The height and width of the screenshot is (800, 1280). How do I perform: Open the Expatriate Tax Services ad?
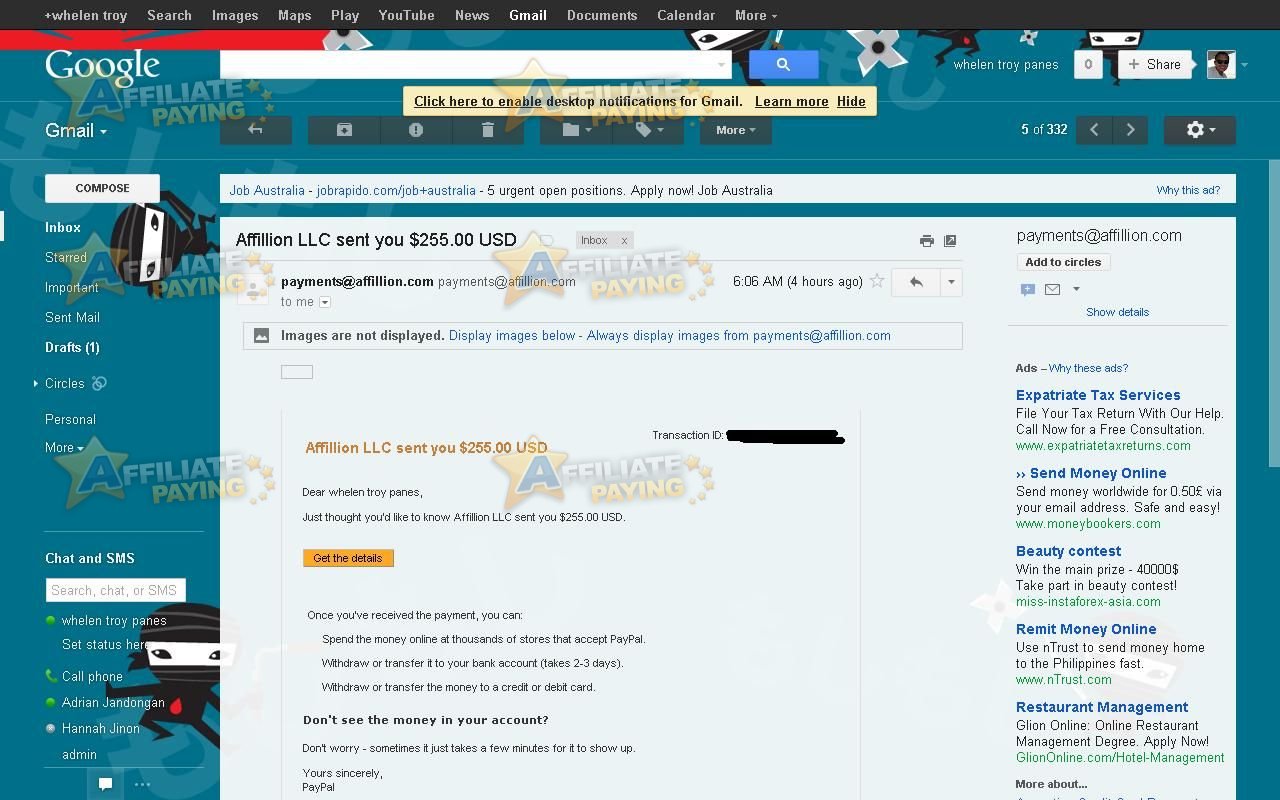pyautogui.click(x=1098, y=395)
